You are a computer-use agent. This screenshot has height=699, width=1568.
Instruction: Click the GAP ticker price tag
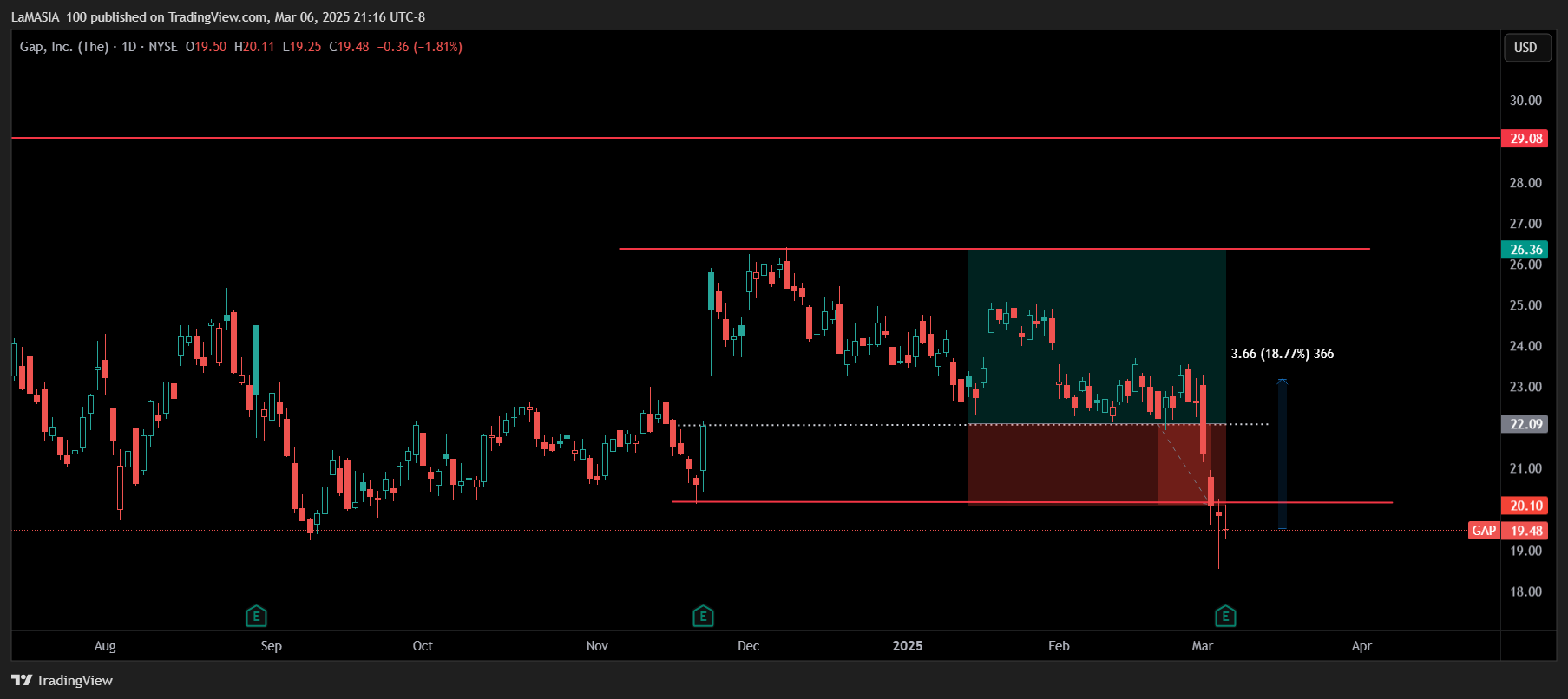point(1485,531)
